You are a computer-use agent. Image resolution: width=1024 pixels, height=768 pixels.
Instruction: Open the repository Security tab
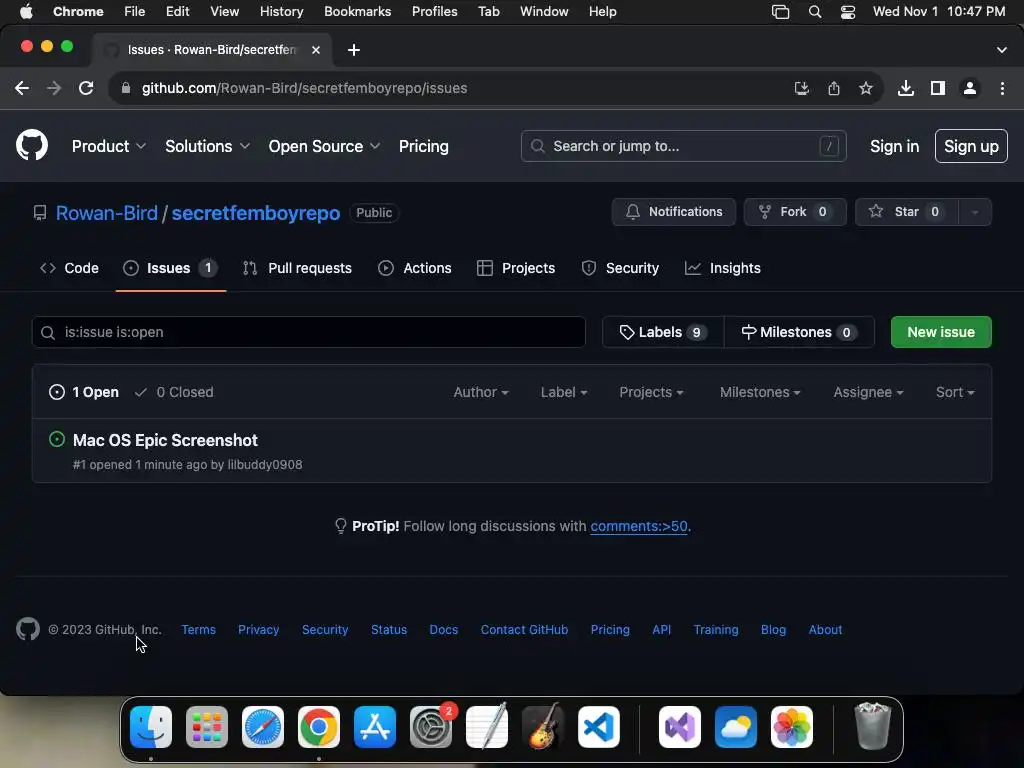620,268
